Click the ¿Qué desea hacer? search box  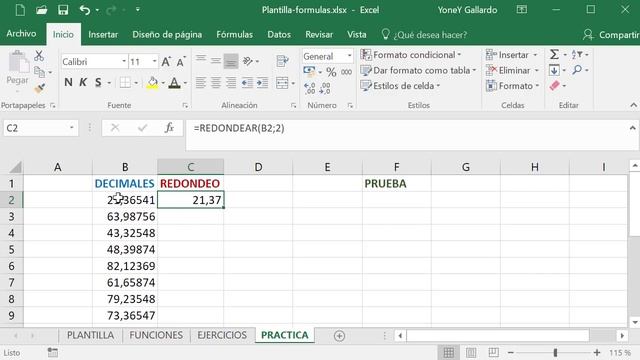coord(424,35)
